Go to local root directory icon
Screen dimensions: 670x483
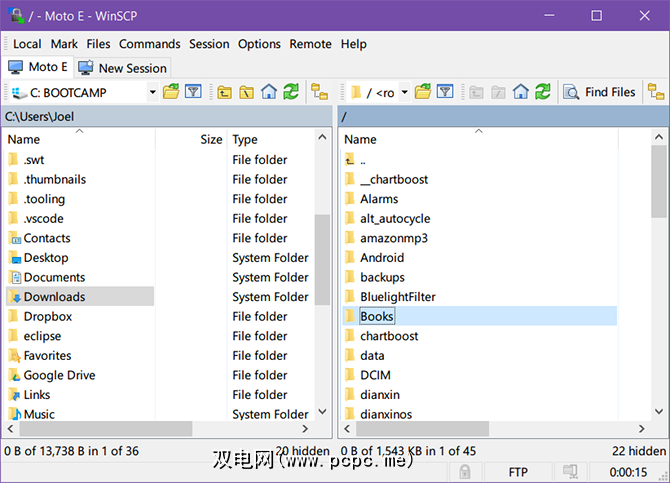246,92
